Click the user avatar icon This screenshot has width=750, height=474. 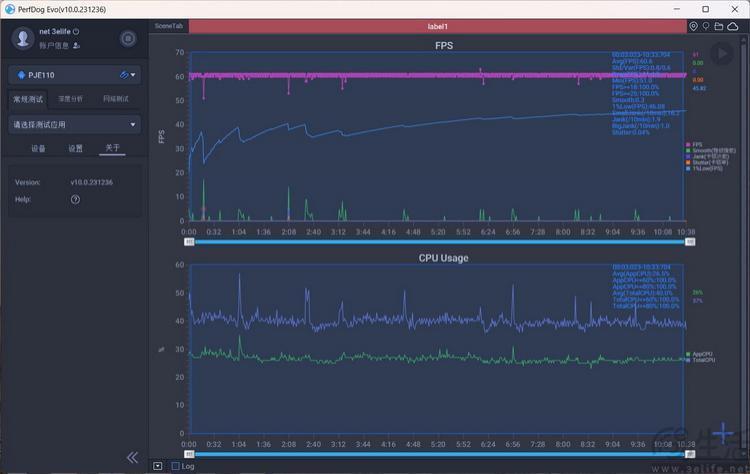tap(22, 38)
